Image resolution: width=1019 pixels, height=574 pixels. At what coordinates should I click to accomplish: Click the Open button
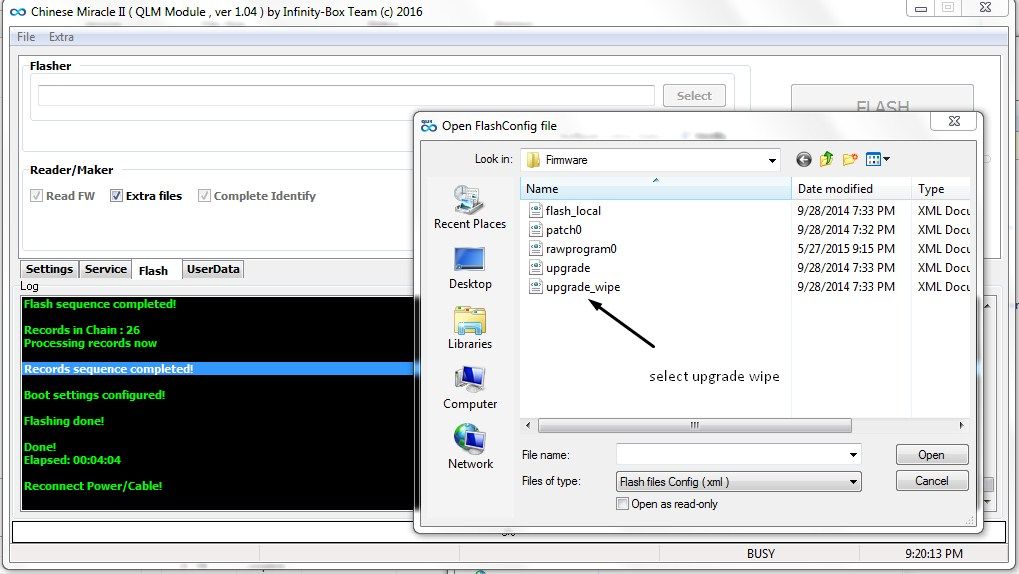coord(931,455)
